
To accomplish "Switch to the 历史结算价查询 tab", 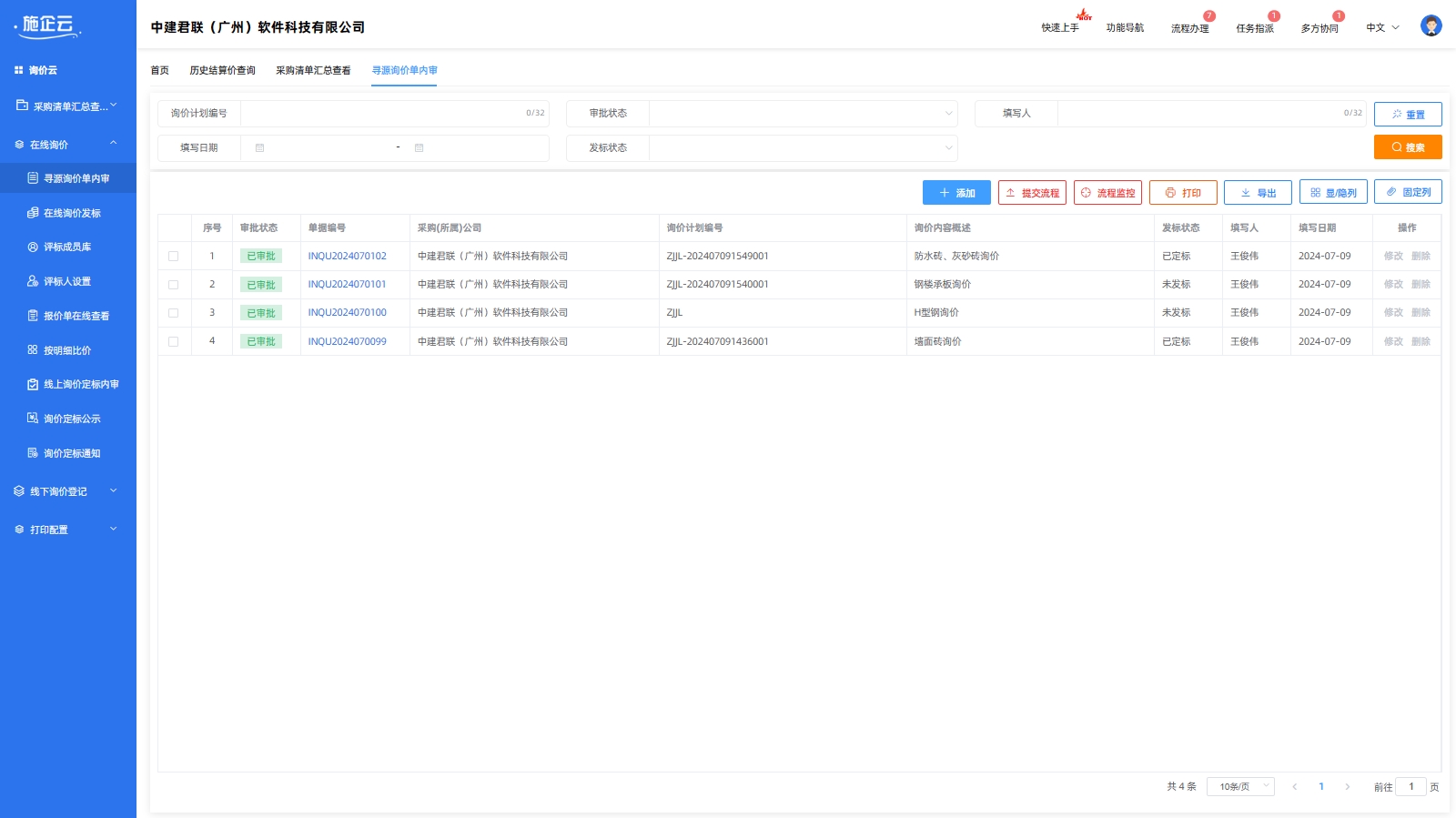I will (x=222, y=70).
